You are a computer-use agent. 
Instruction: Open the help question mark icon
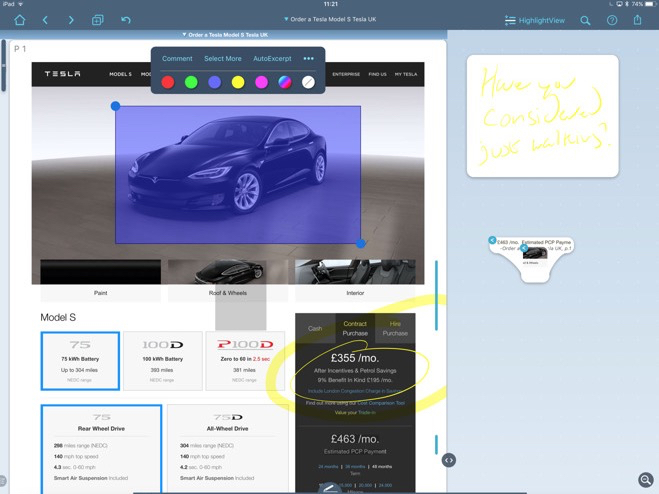click(x=612, y=20)
